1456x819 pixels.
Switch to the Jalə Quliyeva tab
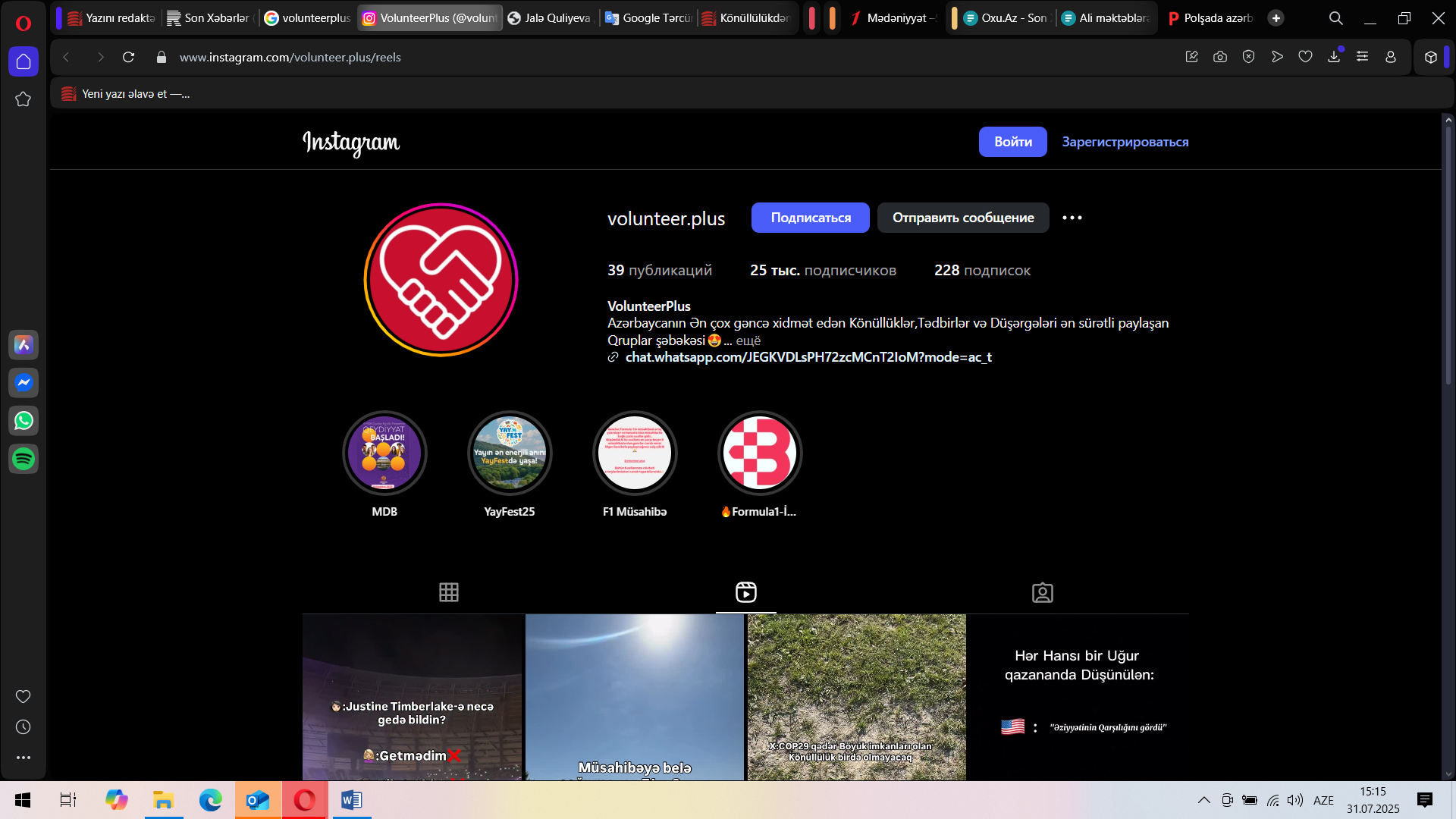[551, 18]
